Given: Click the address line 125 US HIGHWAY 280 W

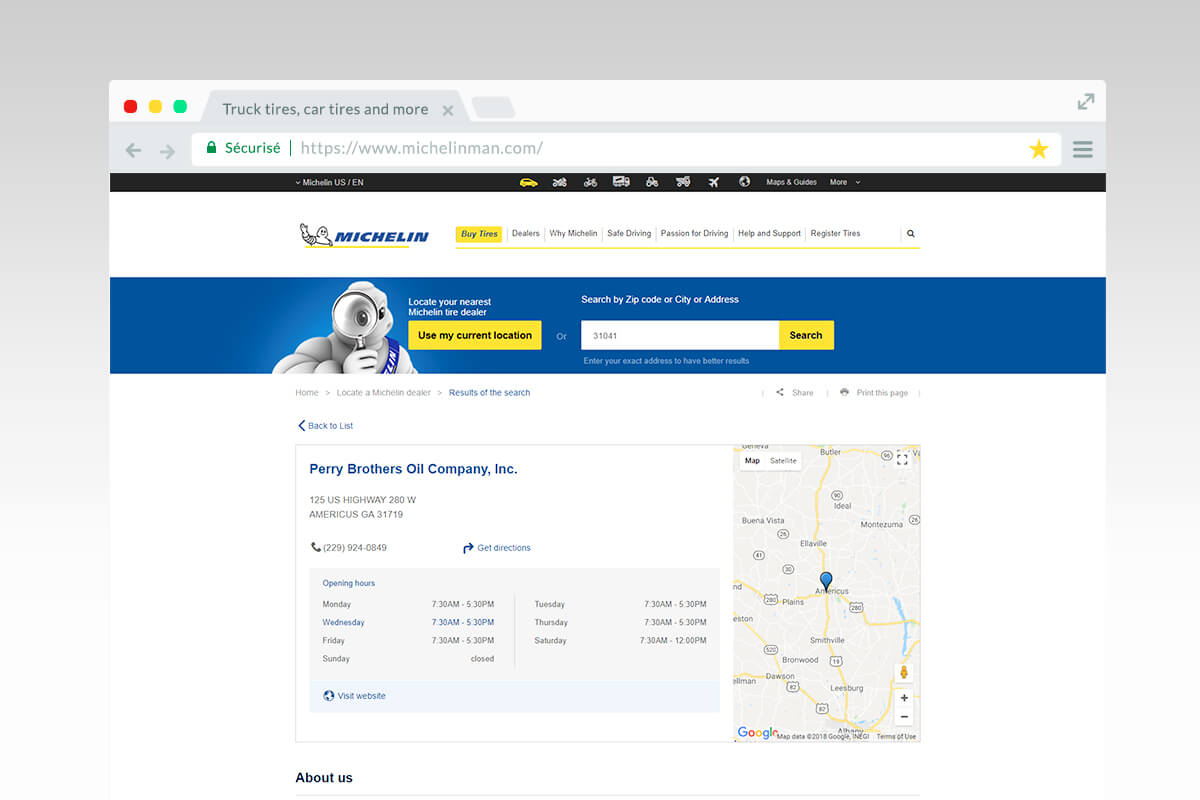Looking at the screenshot, I should pyautogui.click(x=363, y=500).
